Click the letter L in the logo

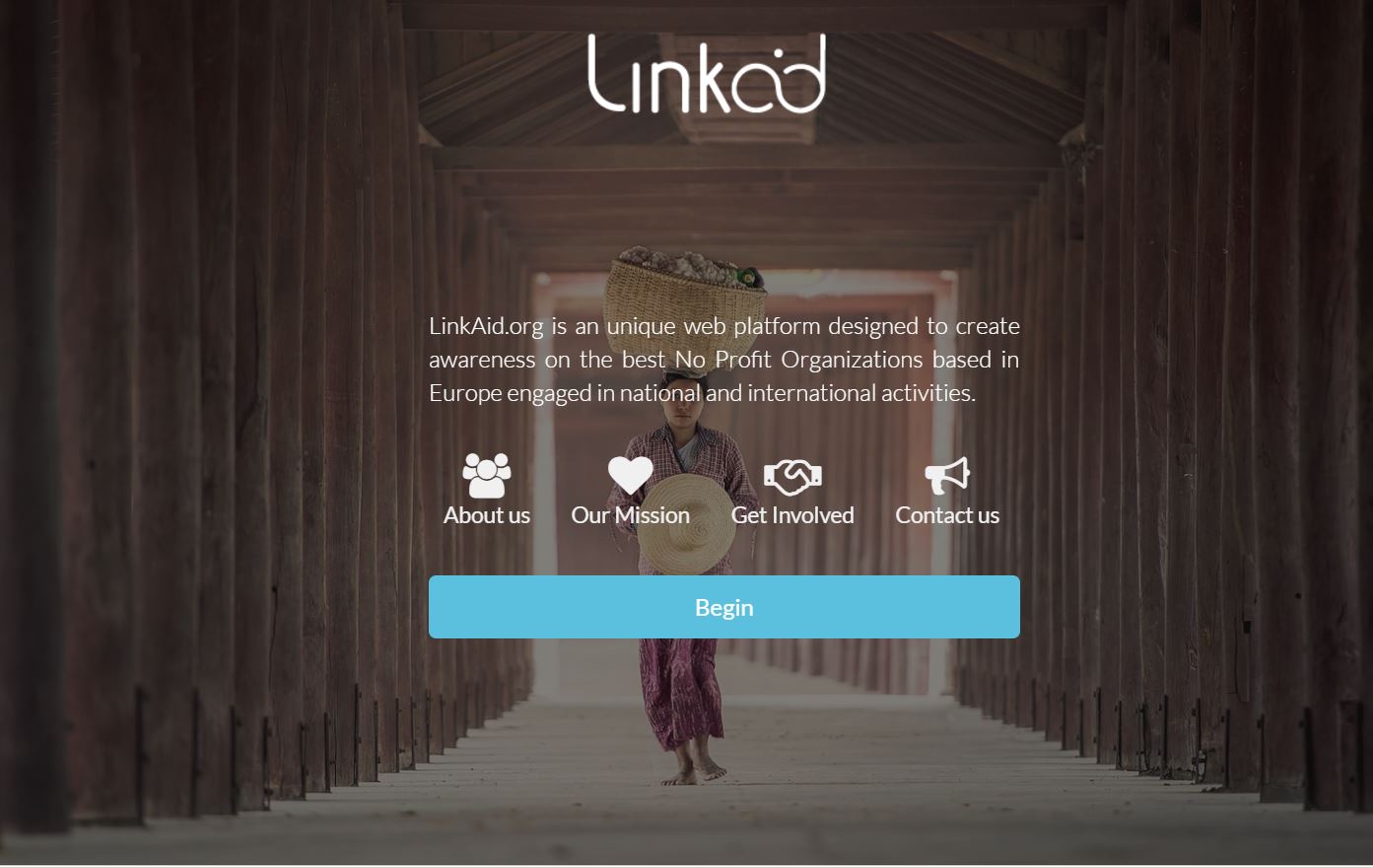pyautogui.click(x=606, y=73)
